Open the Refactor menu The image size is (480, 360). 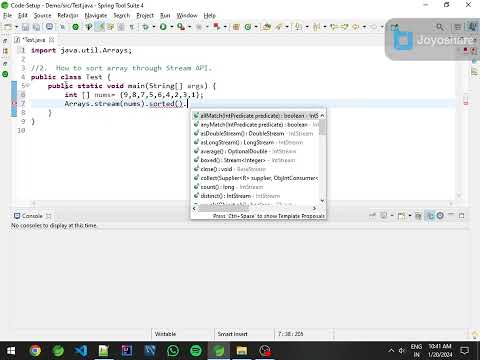point(68,15)
